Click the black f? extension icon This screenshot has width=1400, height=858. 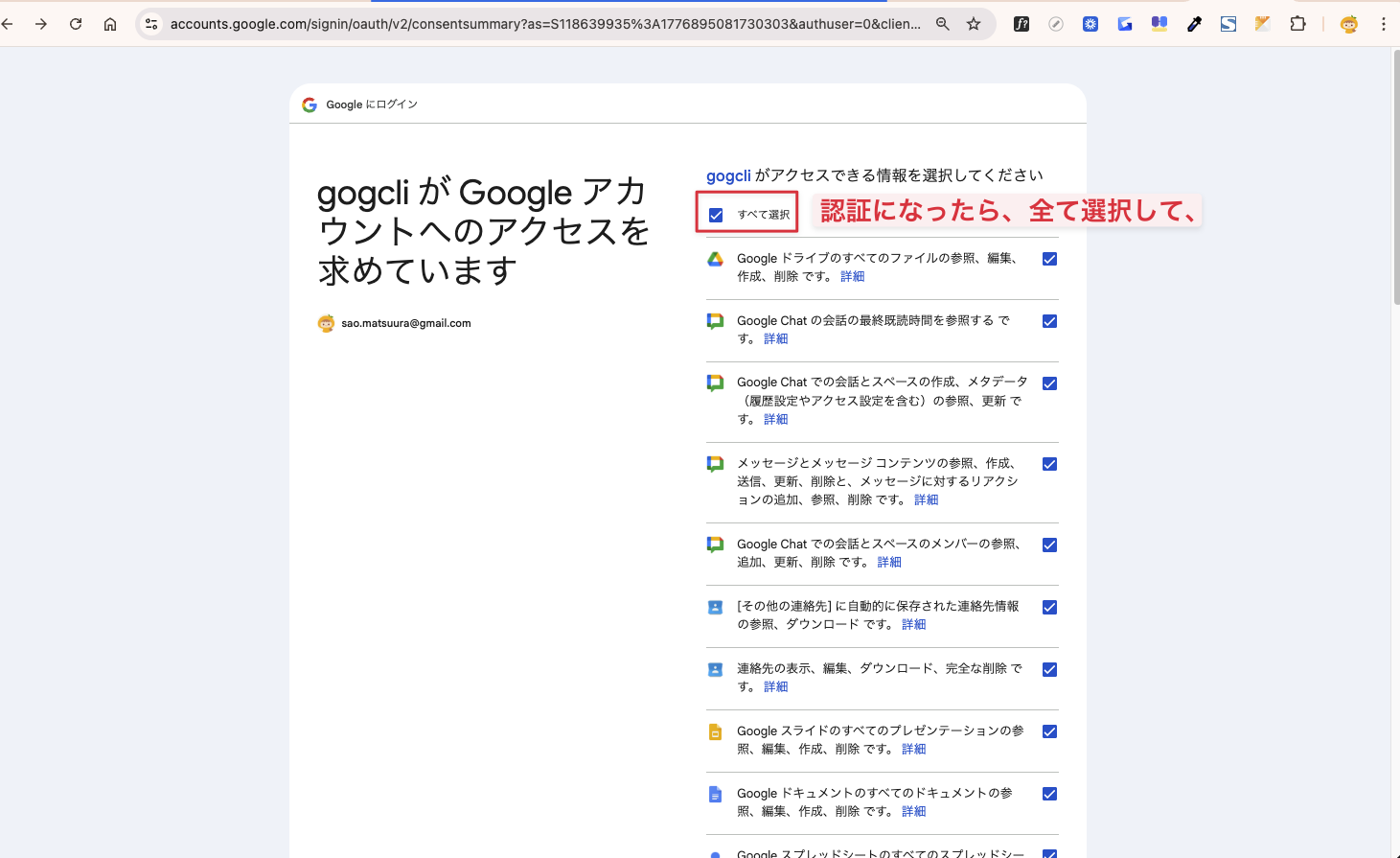[x=1021, y=24]
